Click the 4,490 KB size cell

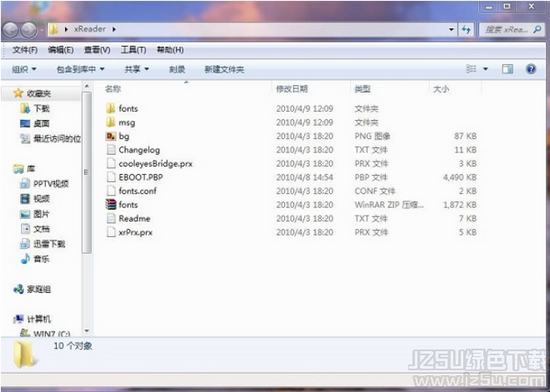460,177
